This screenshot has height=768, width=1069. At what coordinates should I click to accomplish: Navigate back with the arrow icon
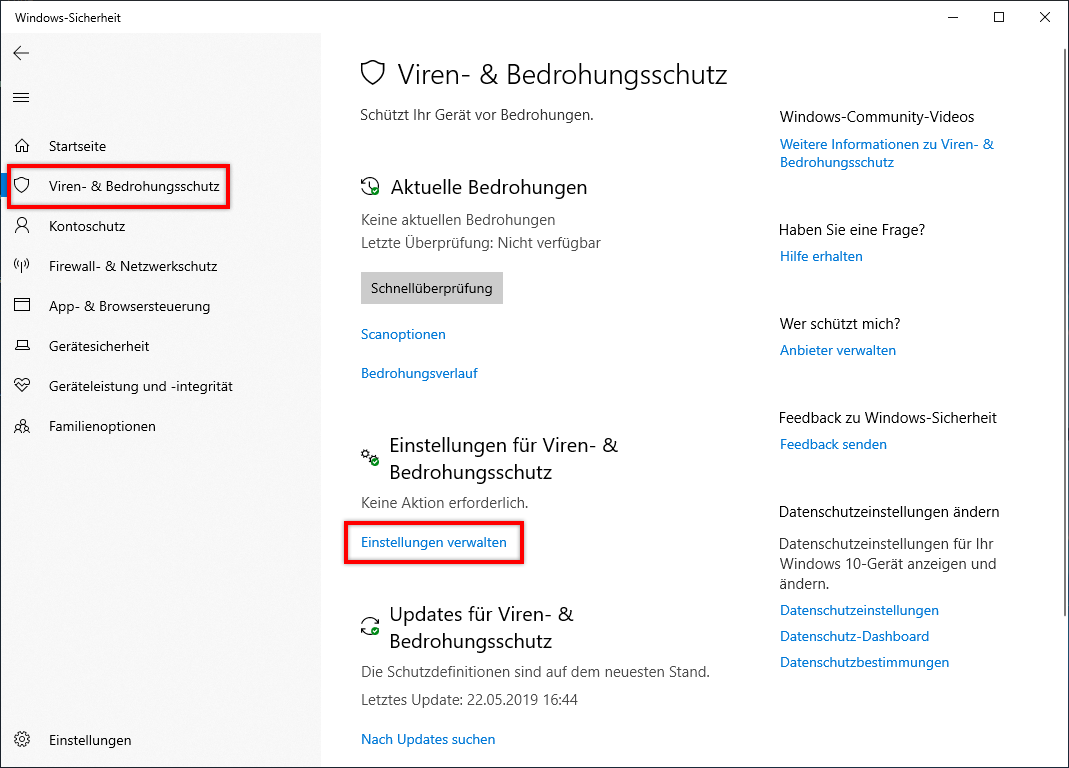[x=21, y=53]
